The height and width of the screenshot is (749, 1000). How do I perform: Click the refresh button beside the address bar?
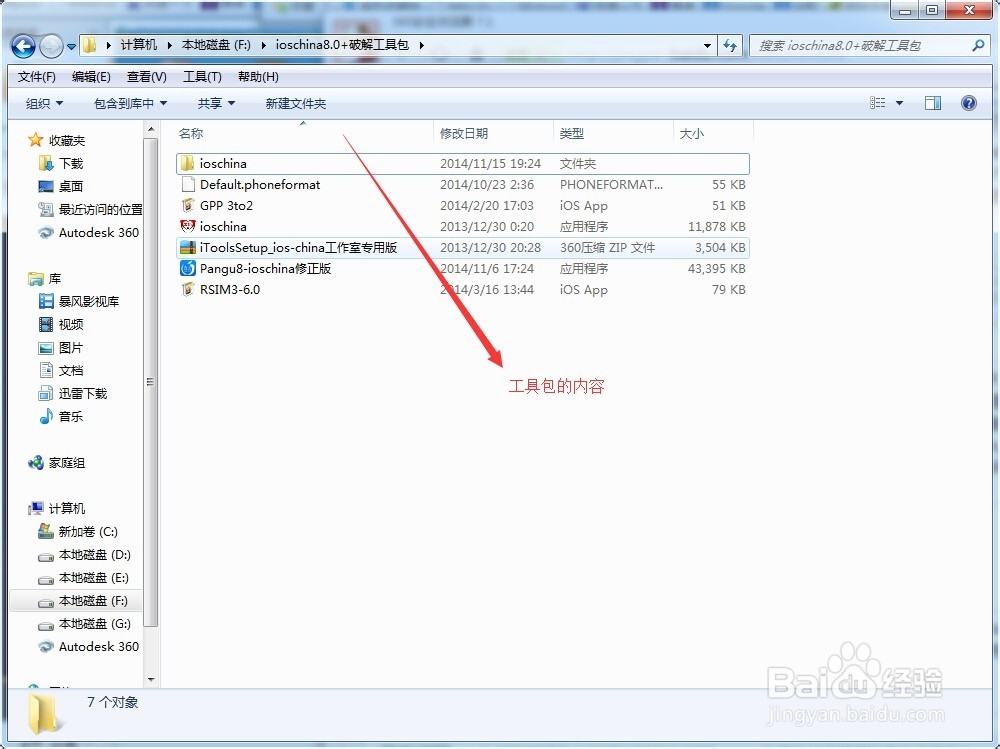(x=730, y=46)
